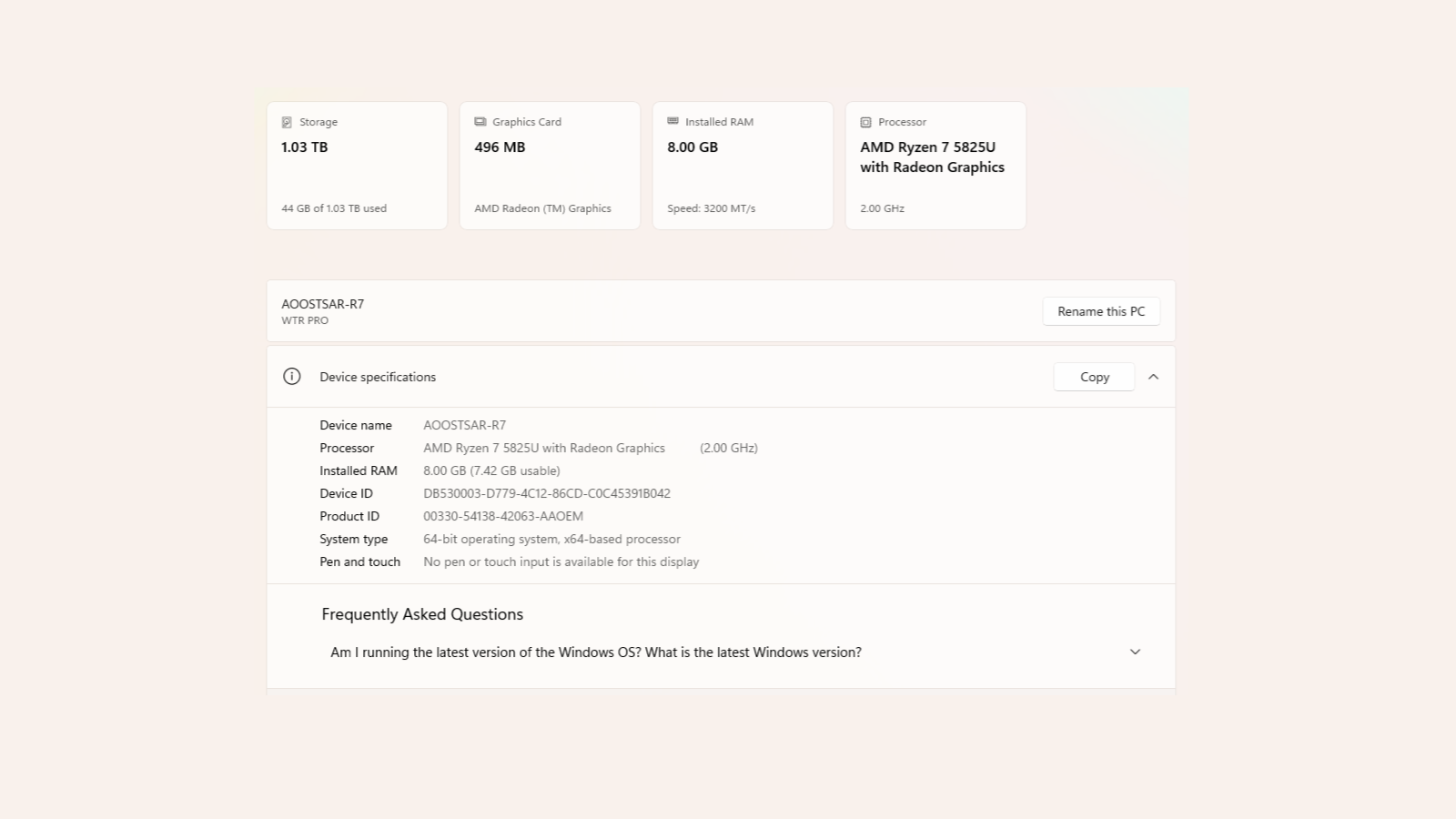Screen dimensions: 1456x819
Task: Click the info icon beside Device specifications
Action: [292, 377]
